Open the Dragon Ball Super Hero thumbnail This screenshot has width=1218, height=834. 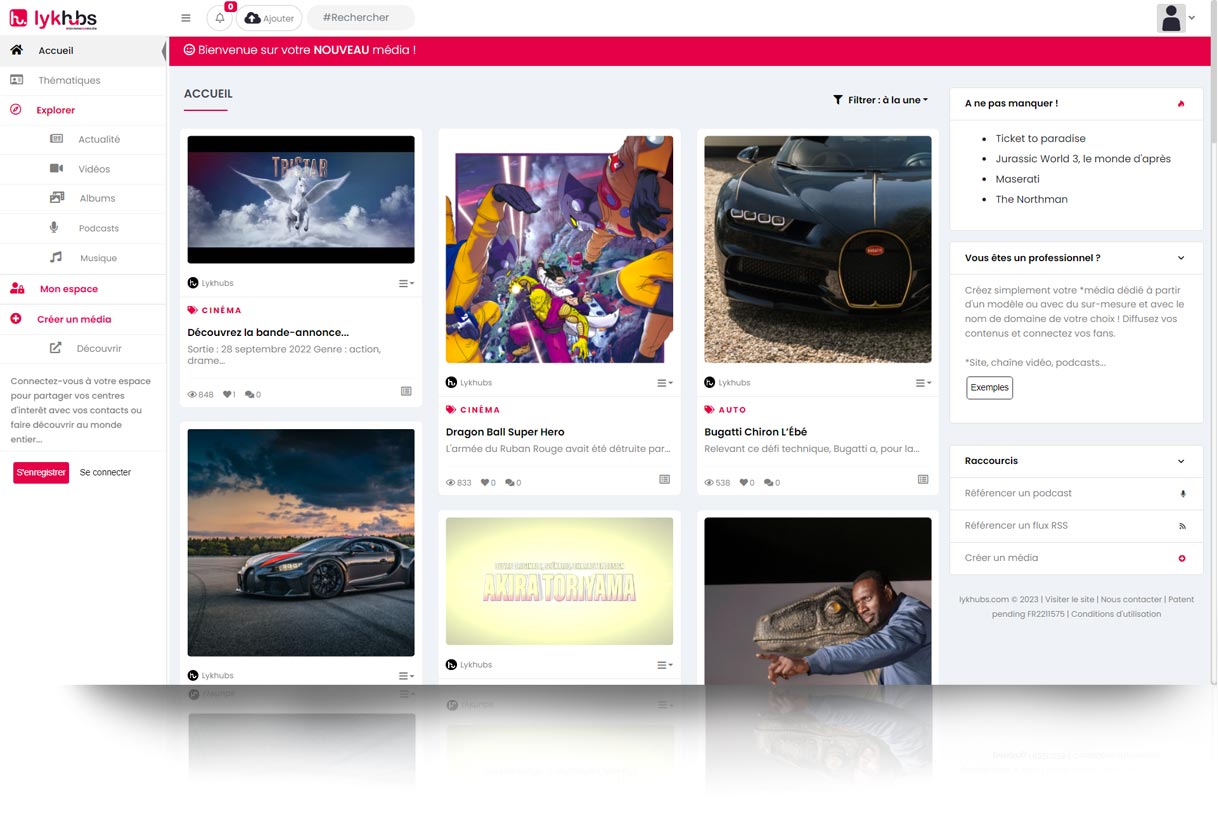coord(559,249)
